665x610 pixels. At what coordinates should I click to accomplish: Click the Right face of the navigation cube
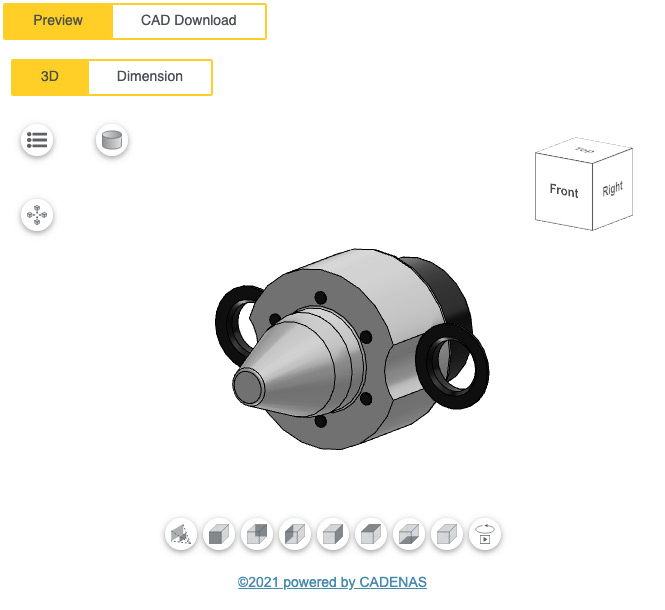[612, 189]
